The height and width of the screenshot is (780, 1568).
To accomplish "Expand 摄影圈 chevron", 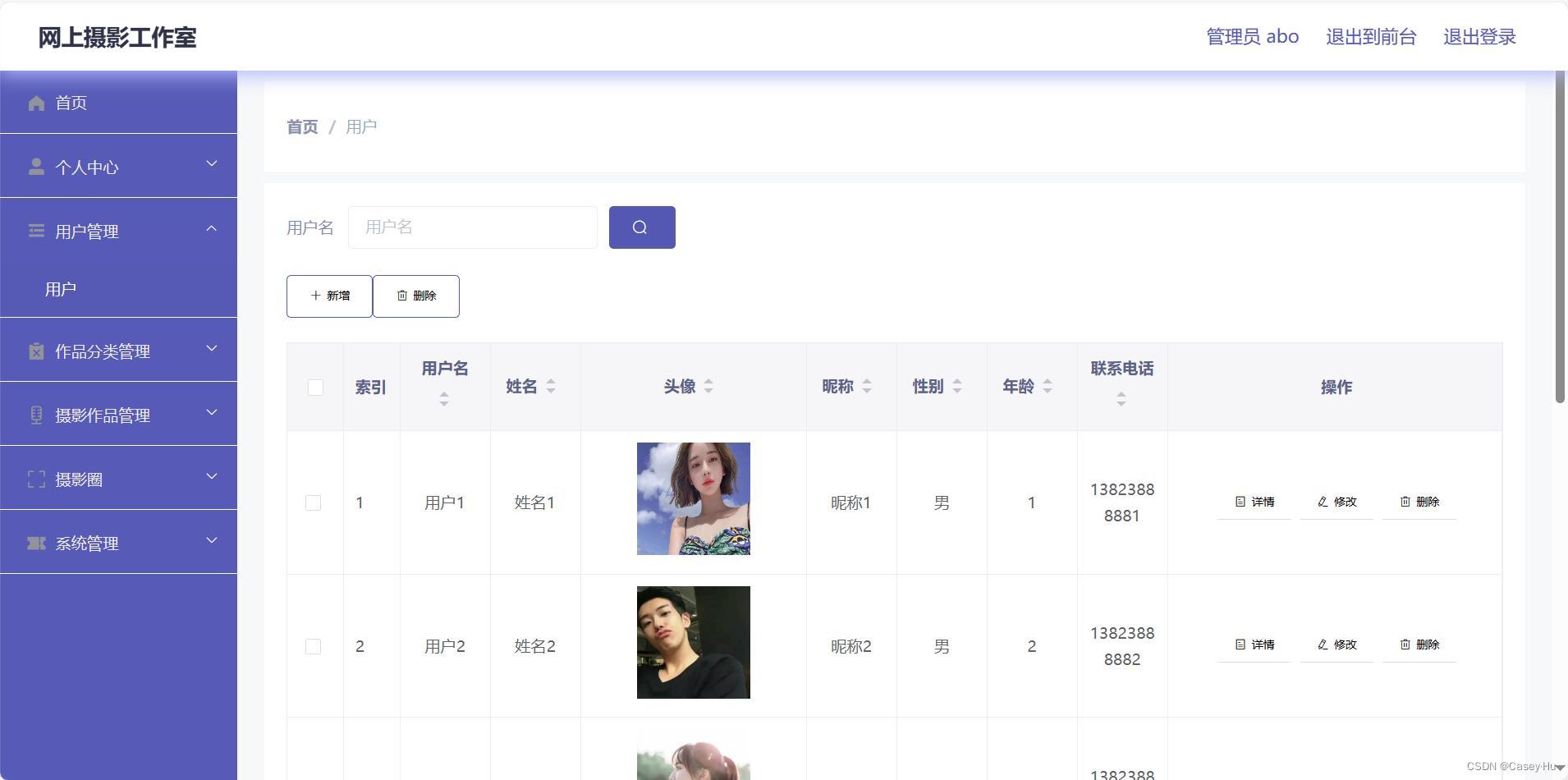I will (212, 476).
